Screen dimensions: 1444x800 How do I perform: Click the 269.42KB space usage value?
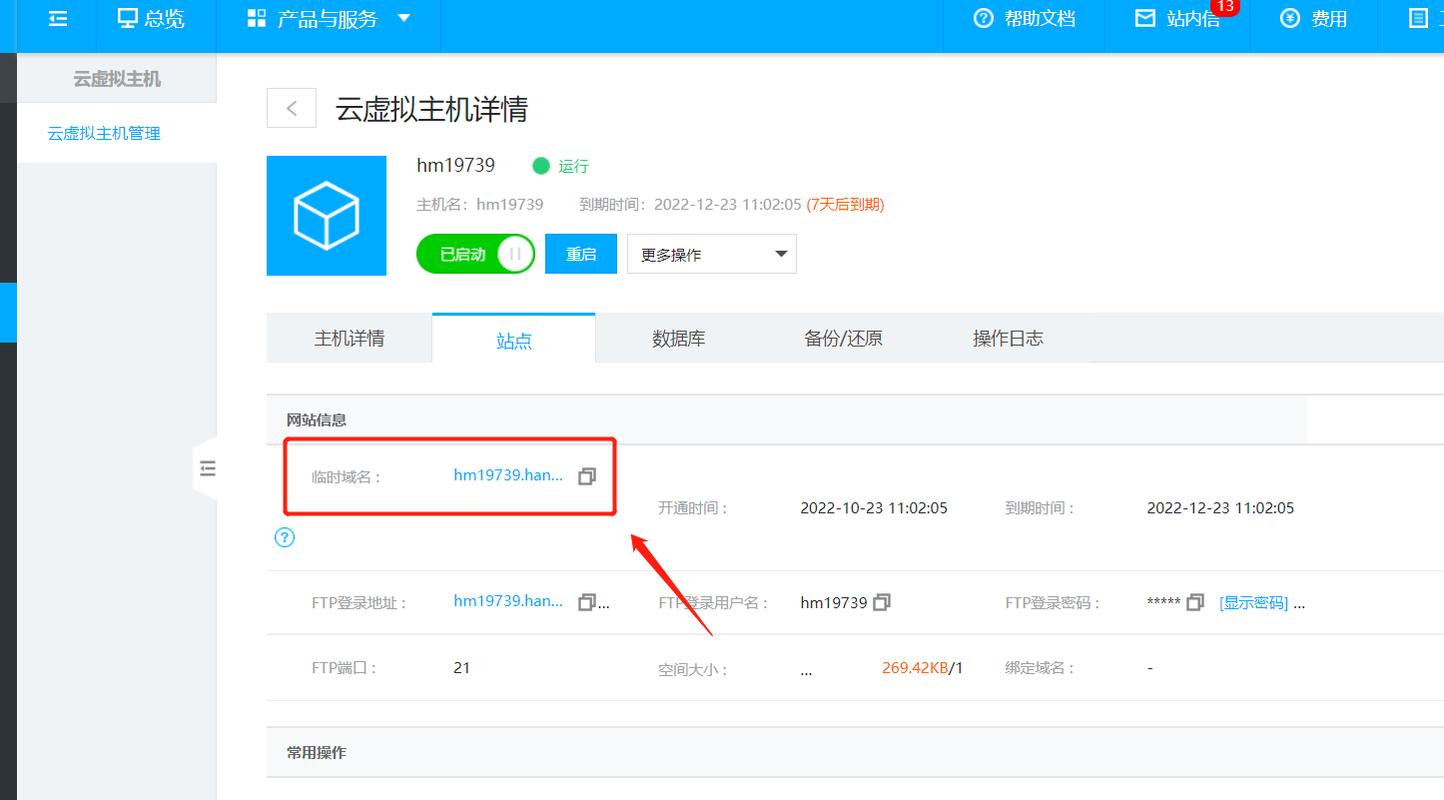point(915,667)
